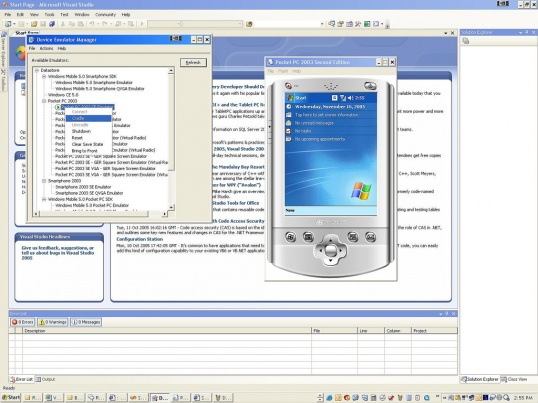538x403 pixels.
Task: Click the Refresh button in Device Emulator Manager
Action: (193, 62)
